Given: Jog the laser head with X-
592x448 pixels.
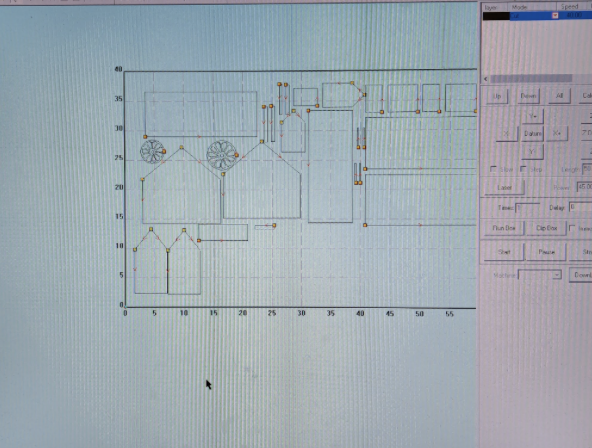Looking at the screenshot, I should (506, 134).
